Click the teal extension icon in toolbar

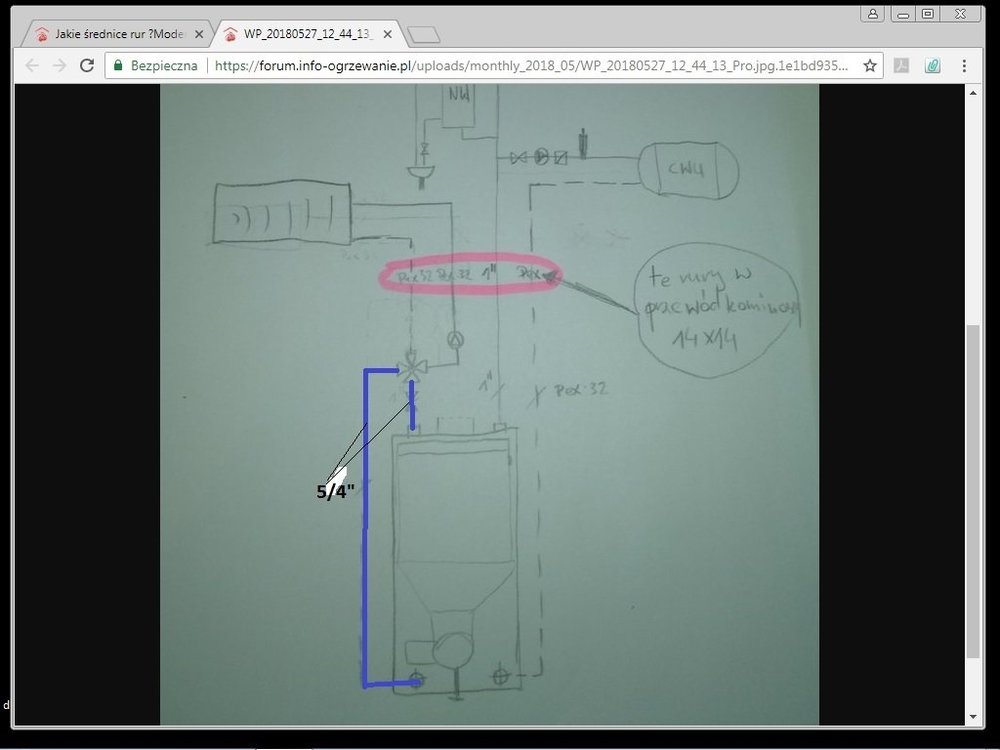coord(932,66)
